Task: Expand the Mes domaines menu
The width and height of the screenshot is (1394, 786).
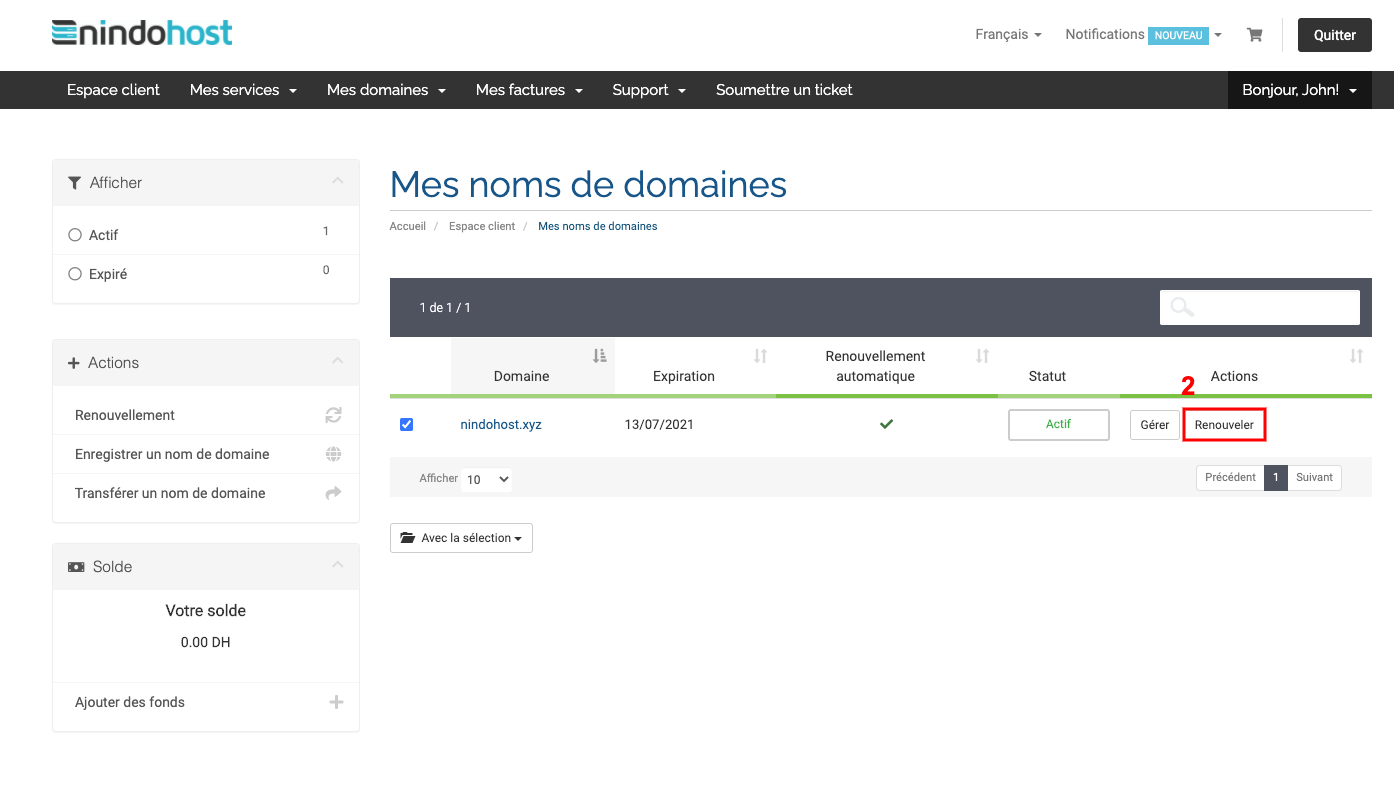Action: [386, 90]
